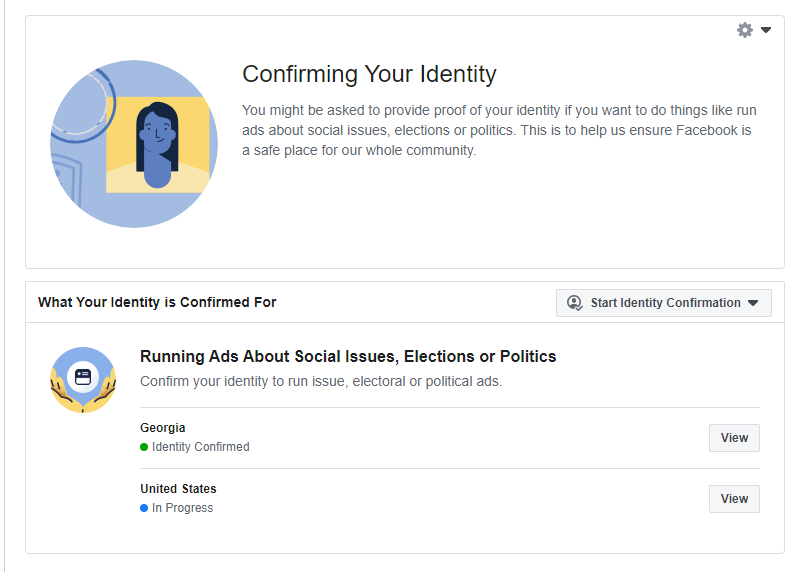Click the Identity Confirmed status text
The image size is (805, 572).
[x=201, y=447]
